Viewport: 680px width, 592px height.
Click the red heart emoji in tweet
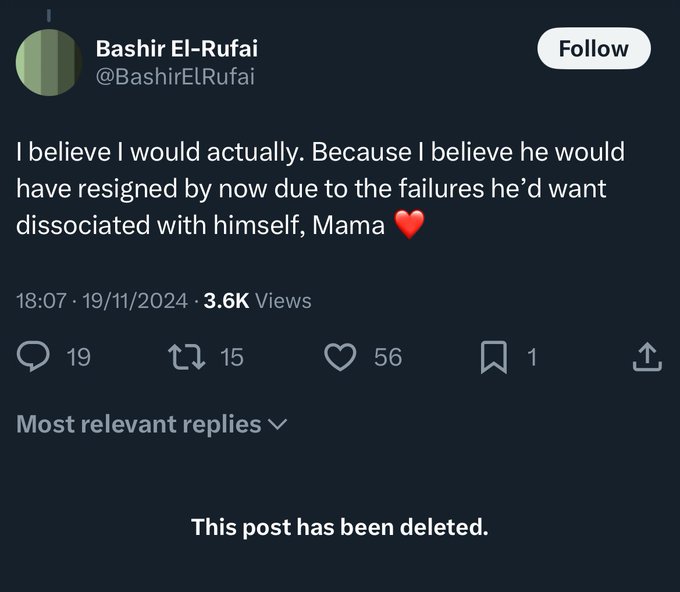[410, 225]
